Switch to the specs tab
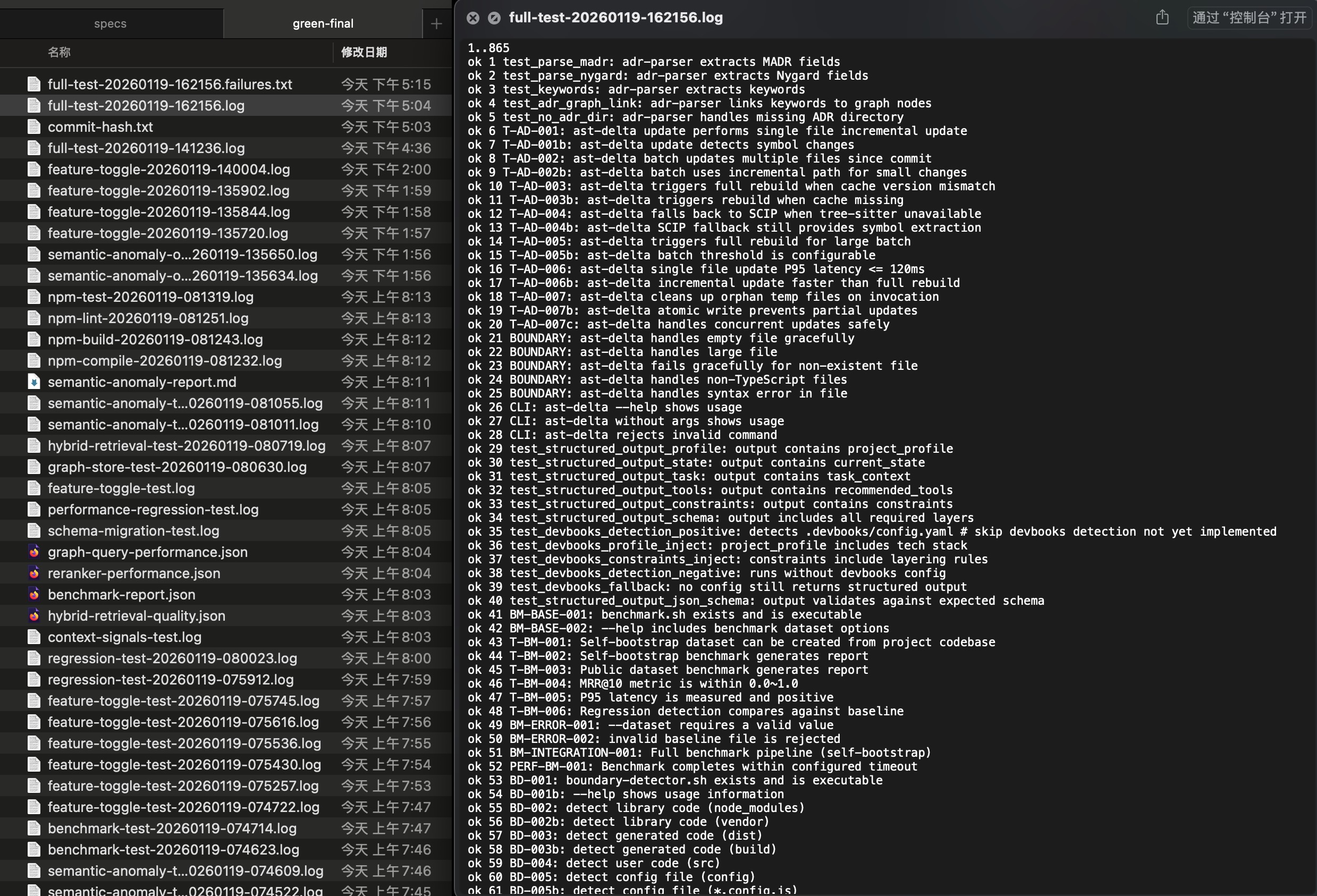Image resolution: width=1317 pixels, height=896 pixels. click(x=111, y=24)
